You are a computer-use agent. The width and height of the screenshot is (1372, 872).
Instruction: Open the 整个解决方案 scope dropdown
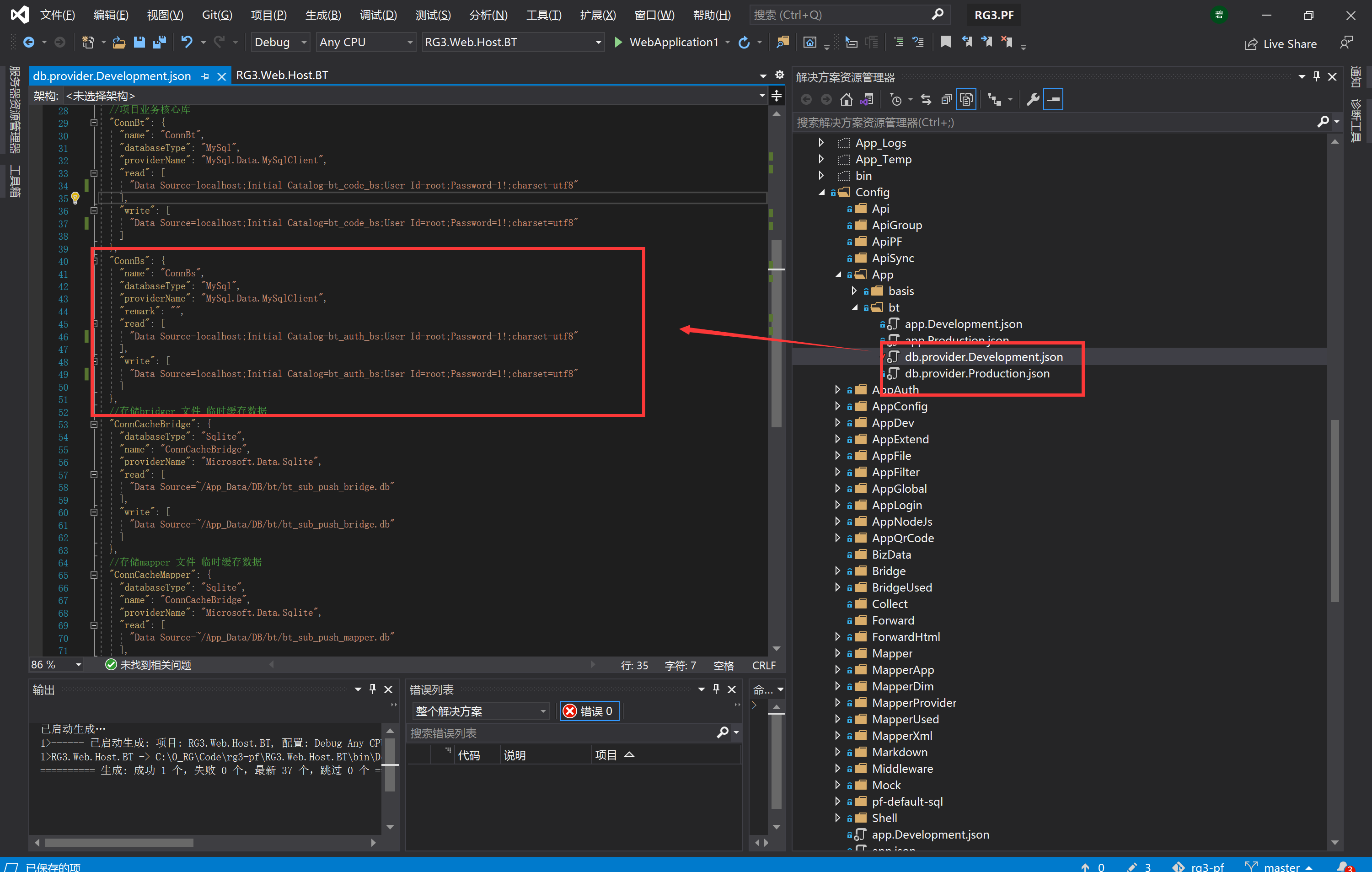click(x=480, y=711)
